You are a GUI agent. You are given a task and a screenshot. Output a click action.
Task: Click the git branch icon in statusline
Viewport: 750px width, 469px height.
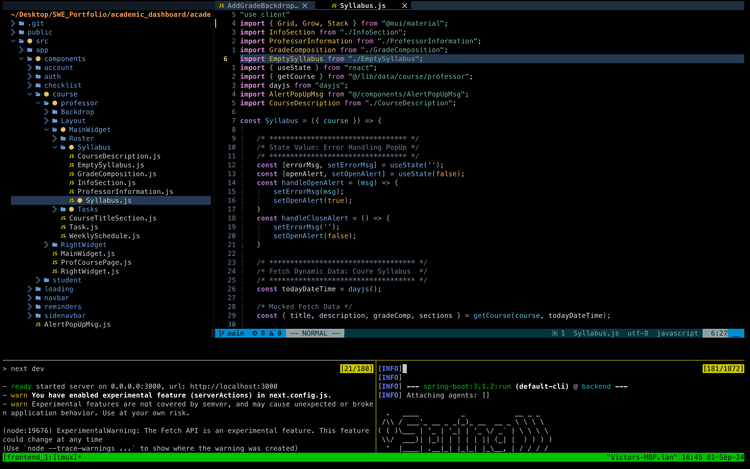point(221,333)
